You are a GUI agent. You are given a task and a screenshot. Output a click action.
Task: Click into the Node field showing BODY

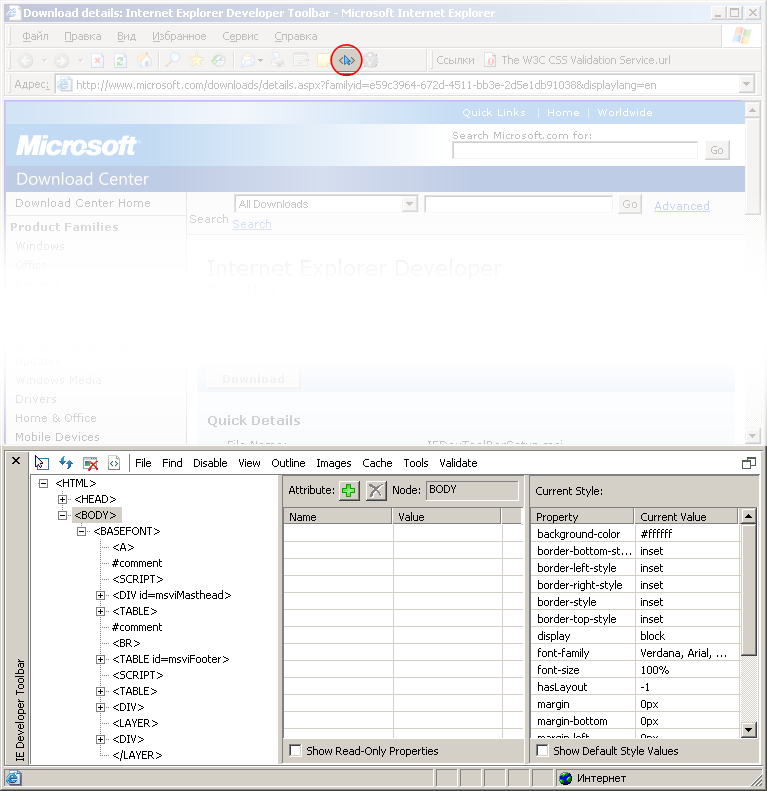472,490
